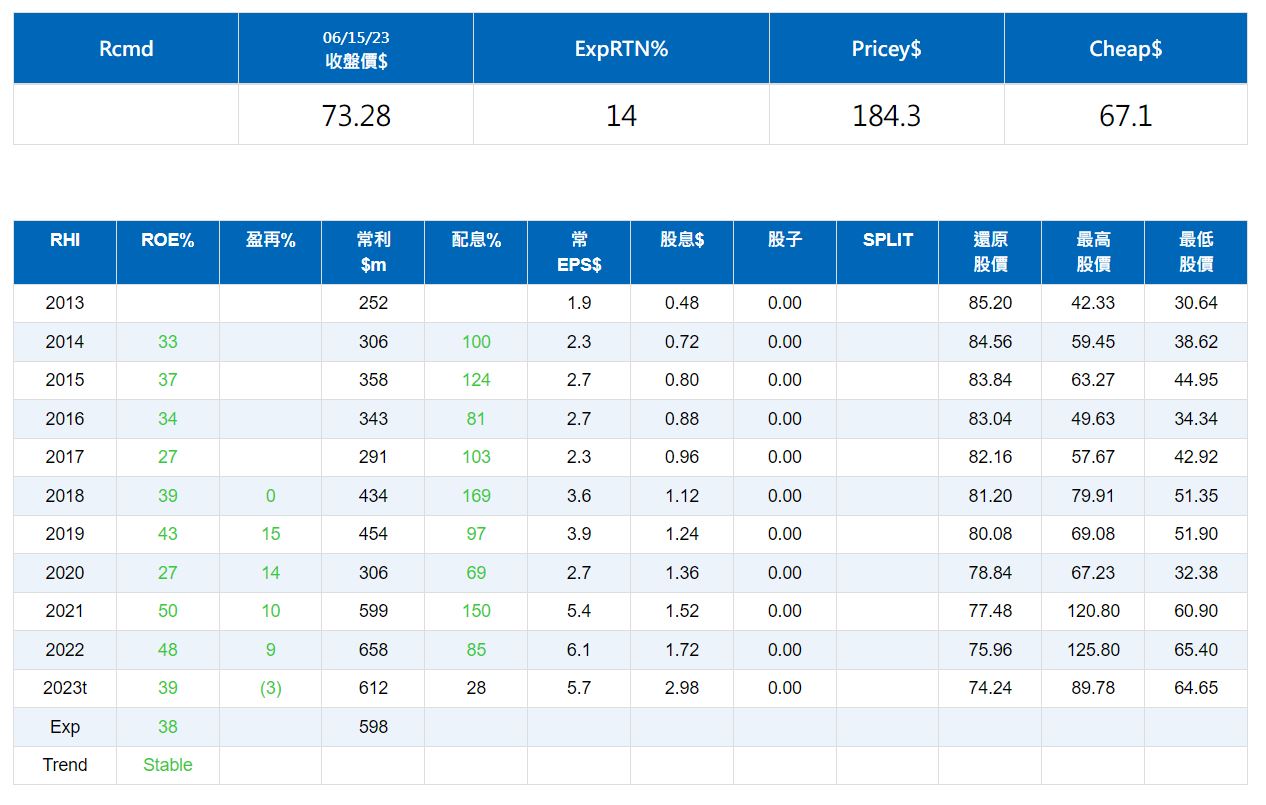
Task: Select the Exp row ROE value 38
Action: pyautogui.click(x=168, y=727)
